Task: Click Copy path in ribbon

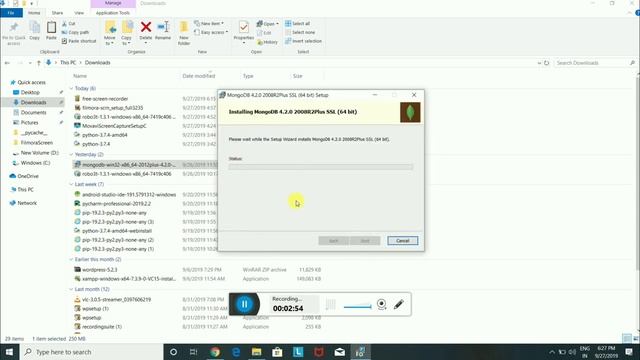Action: click(75, 32)
